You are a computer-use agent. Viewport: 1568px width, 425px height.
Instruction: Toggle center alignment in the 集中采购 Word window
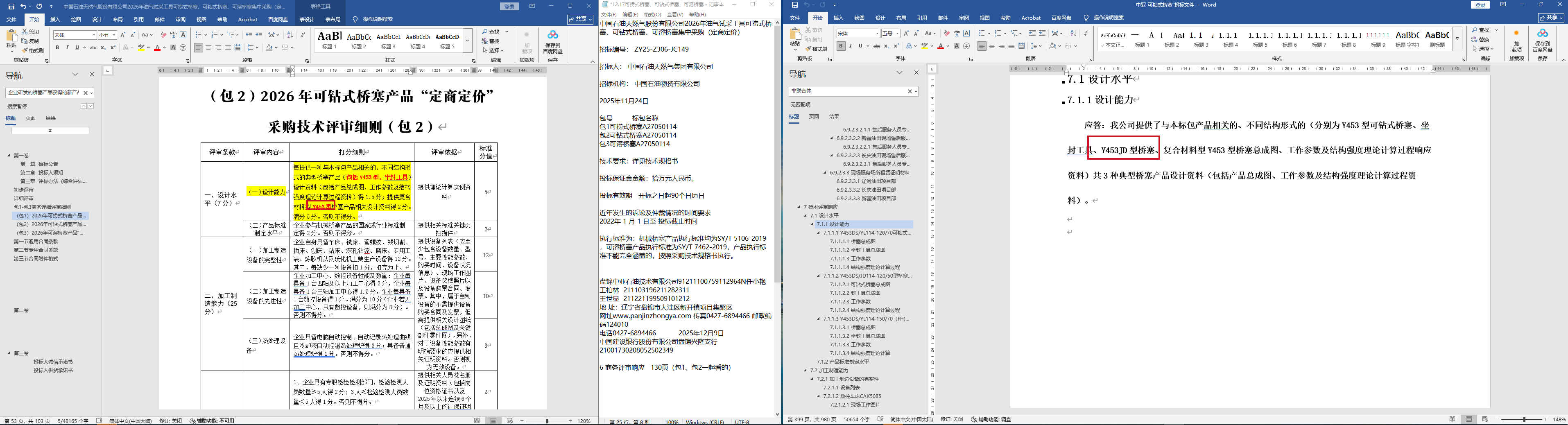[209, 47]
